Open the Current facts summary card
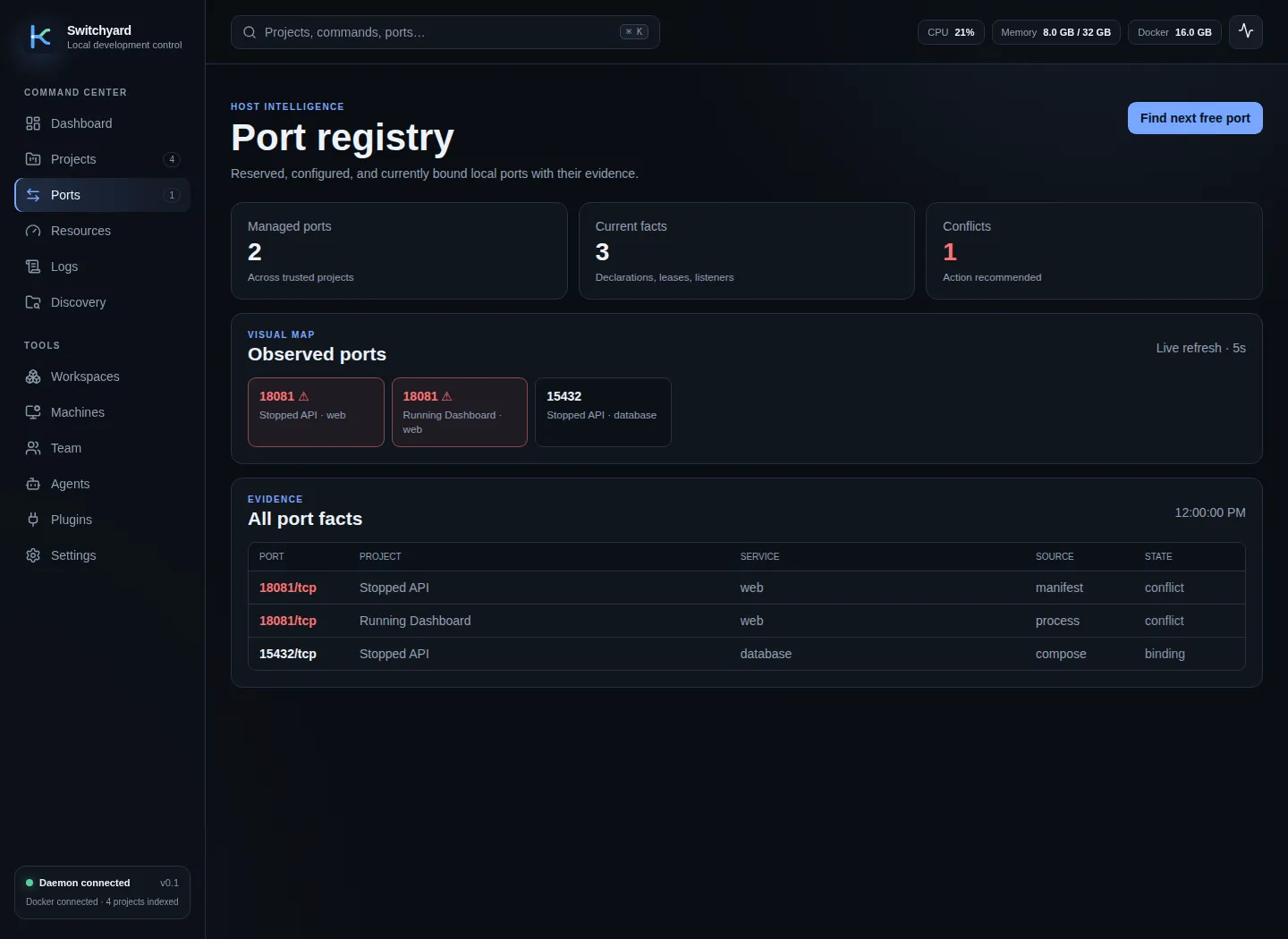Viewport: 1288px width, 939px height. (747, 250)
